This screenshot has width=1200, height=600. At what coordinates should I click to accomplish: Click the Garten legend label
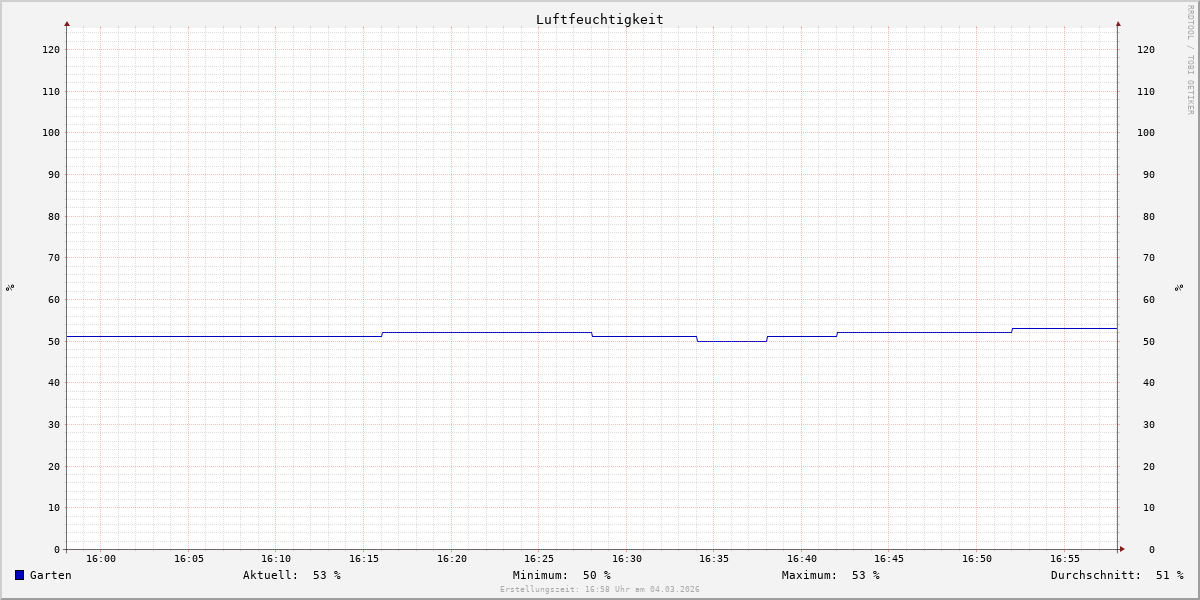click(51, 575)
